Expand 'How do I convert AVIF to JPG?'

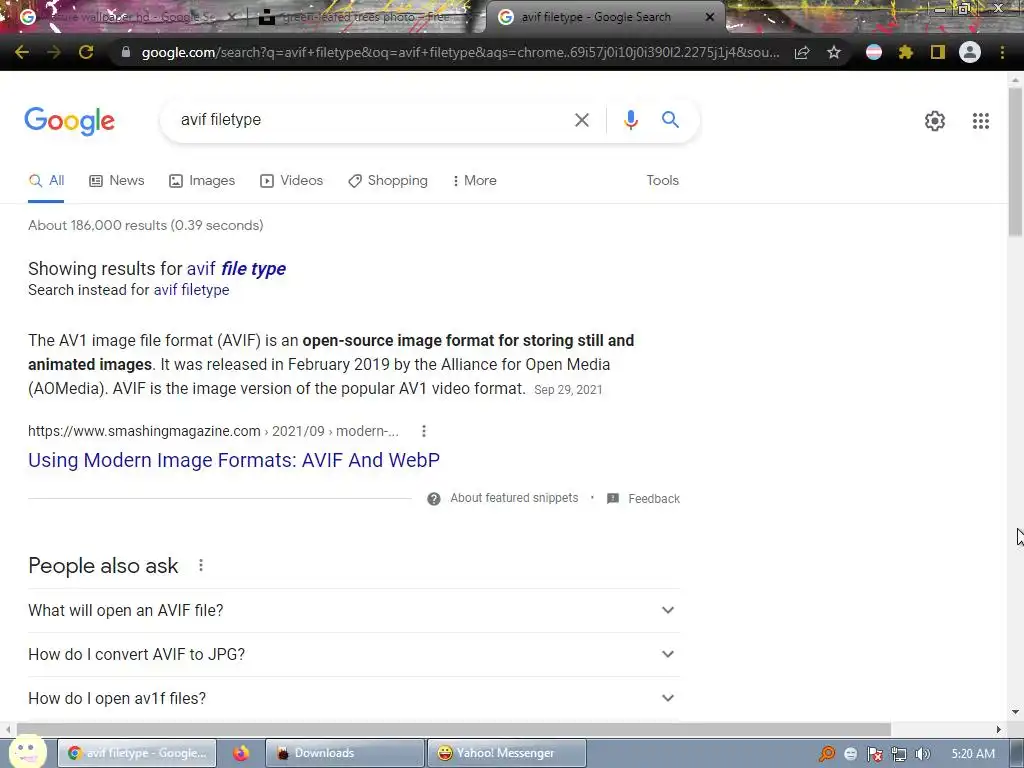354,654
